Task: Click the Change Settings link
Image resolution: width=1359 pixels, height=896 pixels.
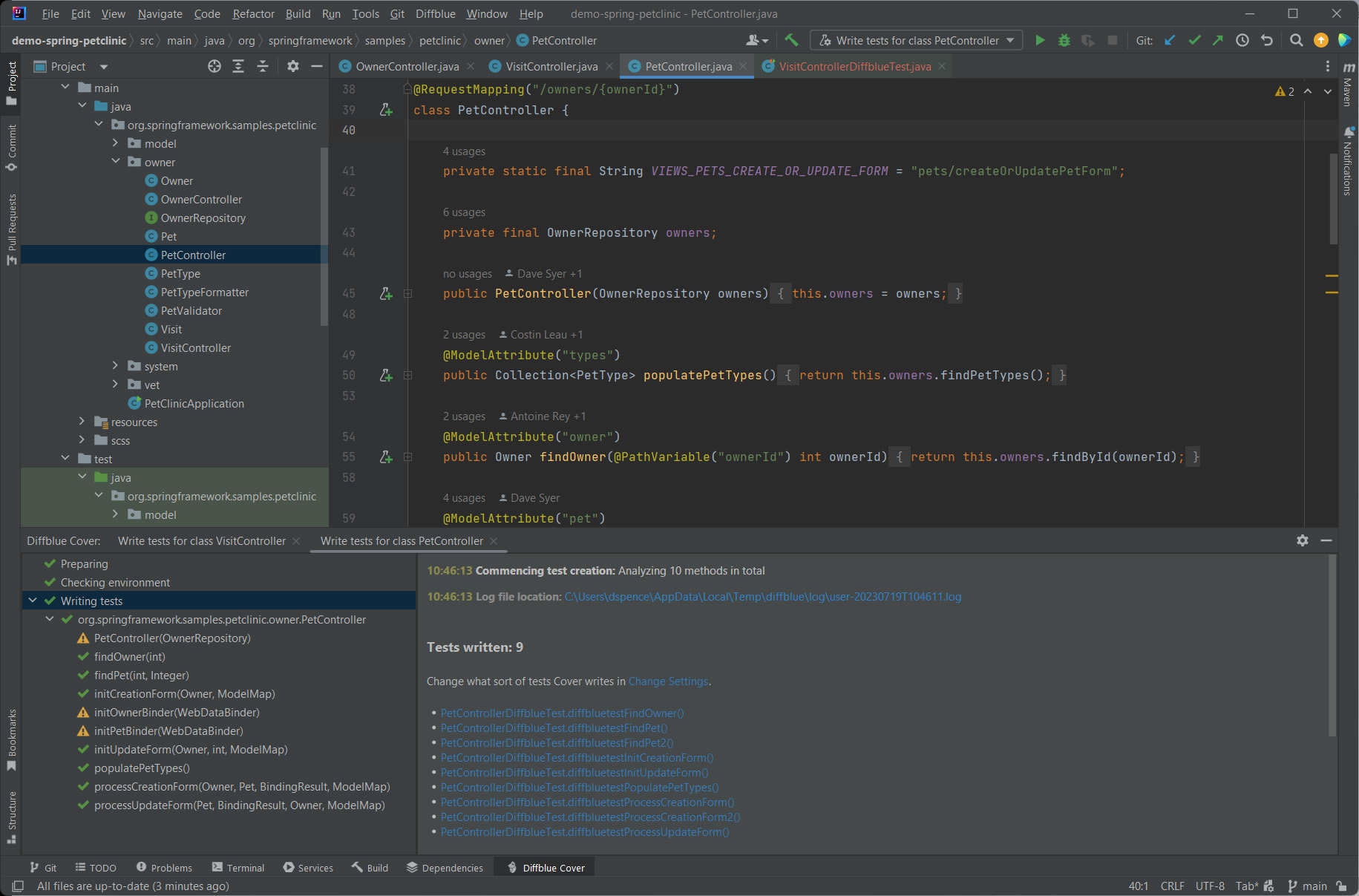Action: point(668,681)
